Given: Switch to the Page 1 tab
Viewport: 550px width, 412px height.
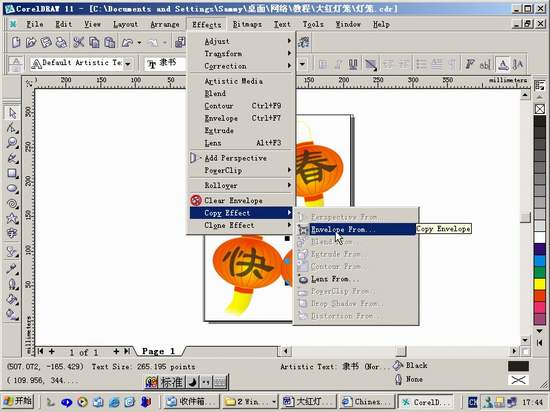Looking at the screenshot, I should point(158,351).
